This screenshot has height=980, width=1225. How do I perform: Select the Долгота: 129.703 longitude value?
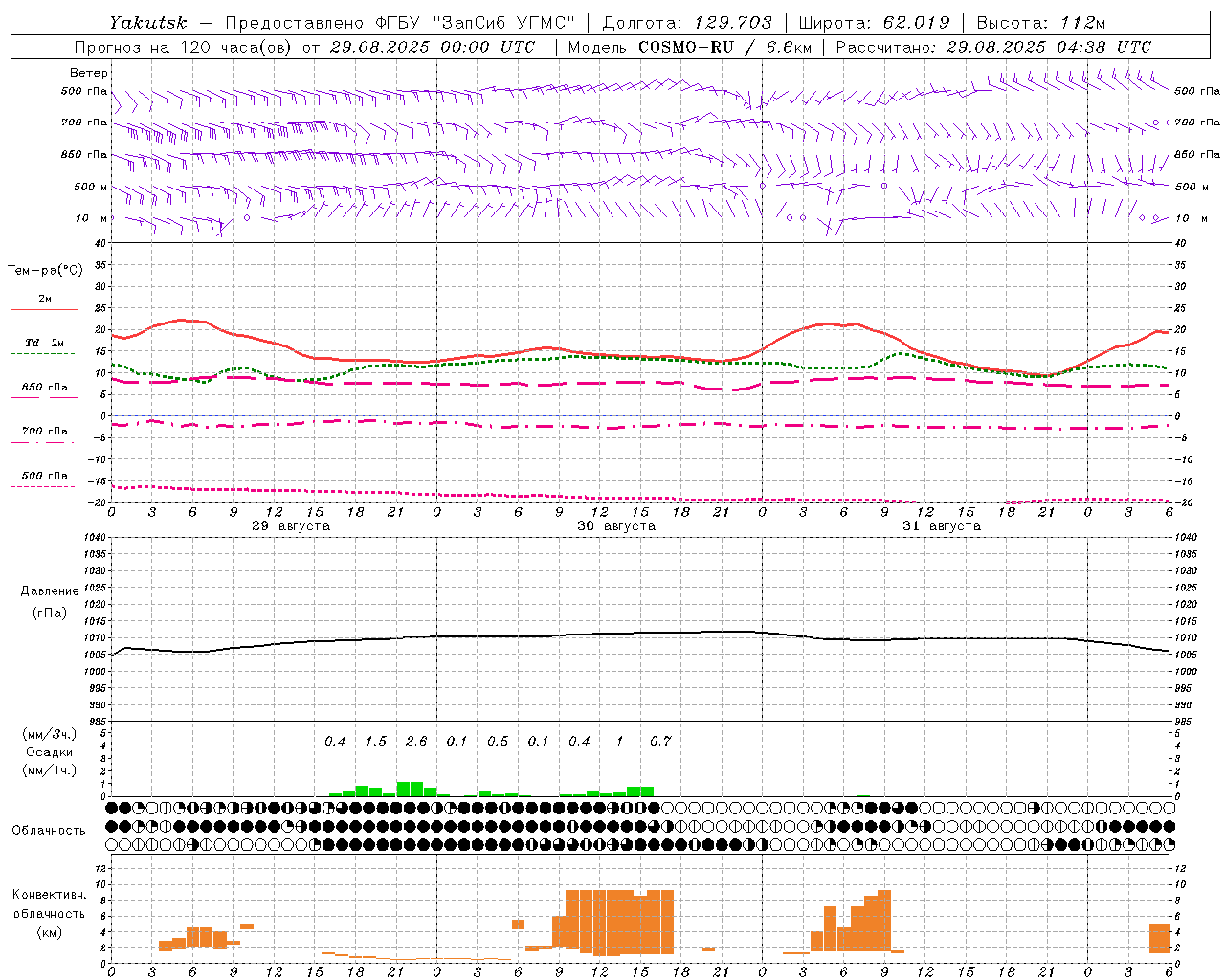point(687,23)
